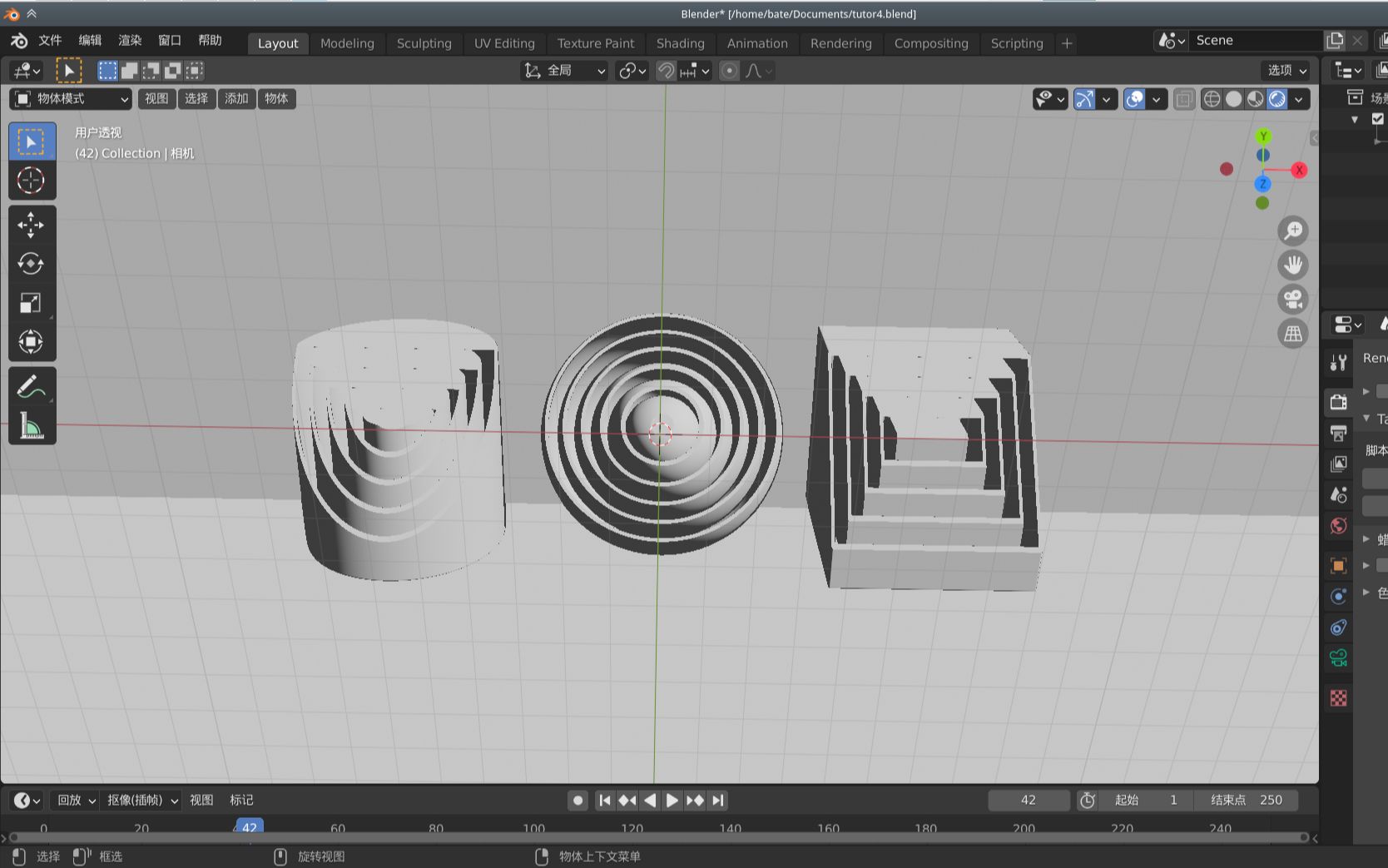Open Output Properties in the properties panel
The image size is (1388, 868).
point(1338,433)
